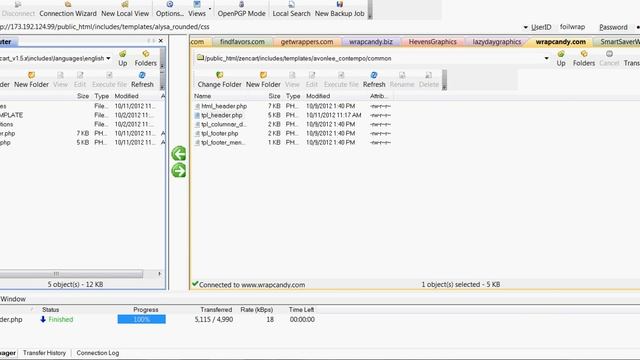The image size is (640, 360).
Task: Click Delete in remote toolbar
Action: [x=429, y=80]
